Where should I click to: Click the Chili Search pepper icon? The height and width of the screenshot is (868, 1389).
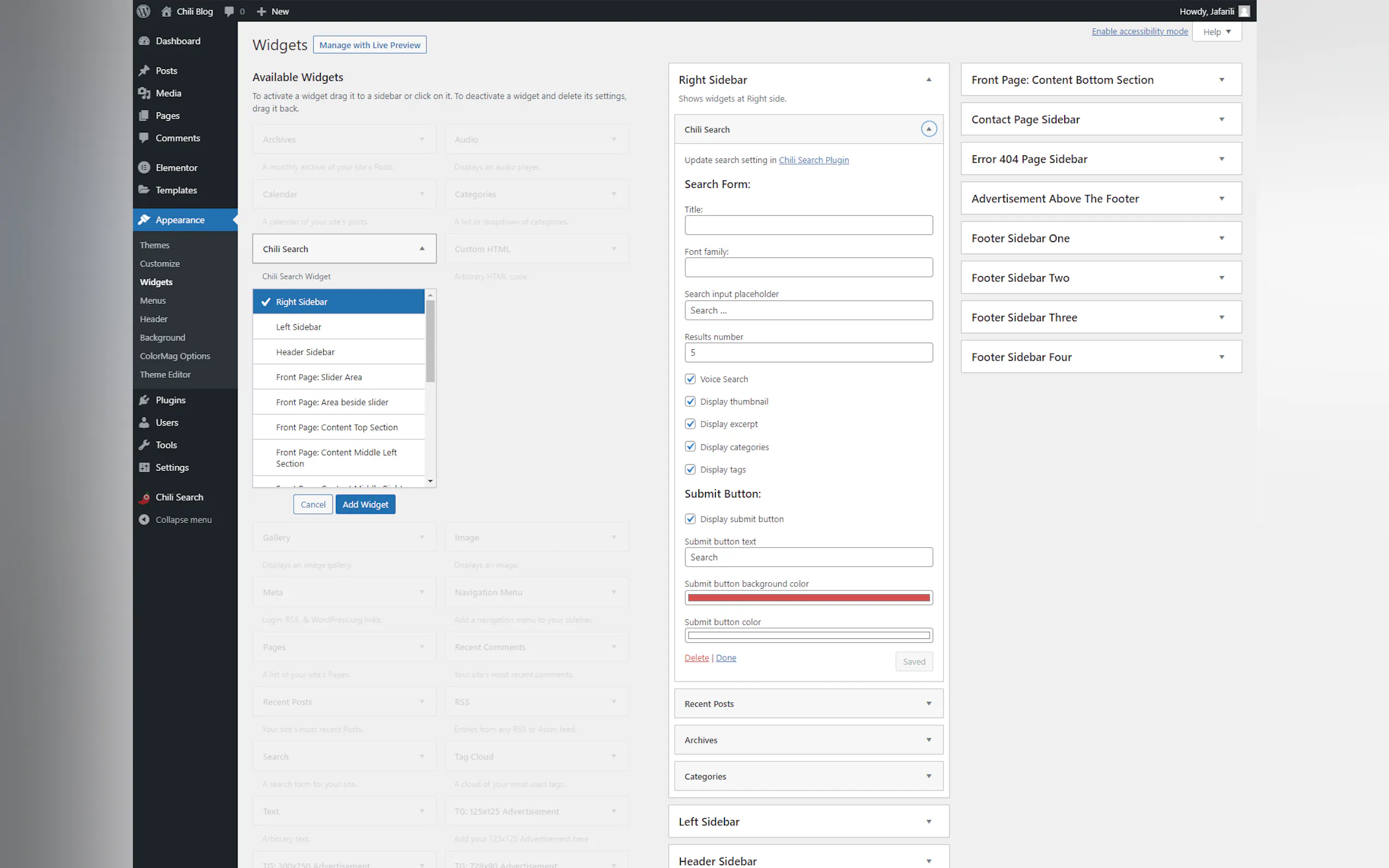click(x=144, y=497)
